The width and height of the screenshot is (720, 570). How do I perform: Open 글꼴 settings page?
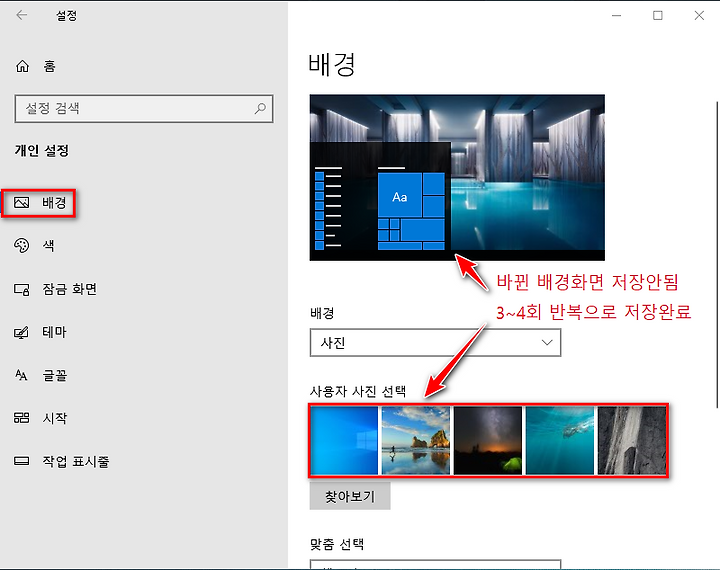coord(55,375)
